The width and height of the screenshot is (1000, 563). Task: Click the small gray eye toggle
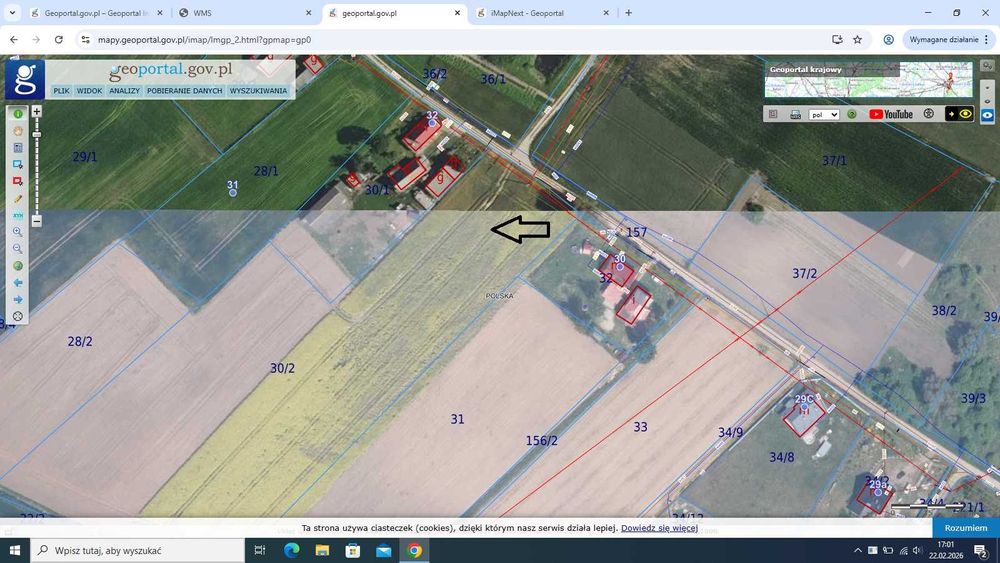[x=987, y=101]
